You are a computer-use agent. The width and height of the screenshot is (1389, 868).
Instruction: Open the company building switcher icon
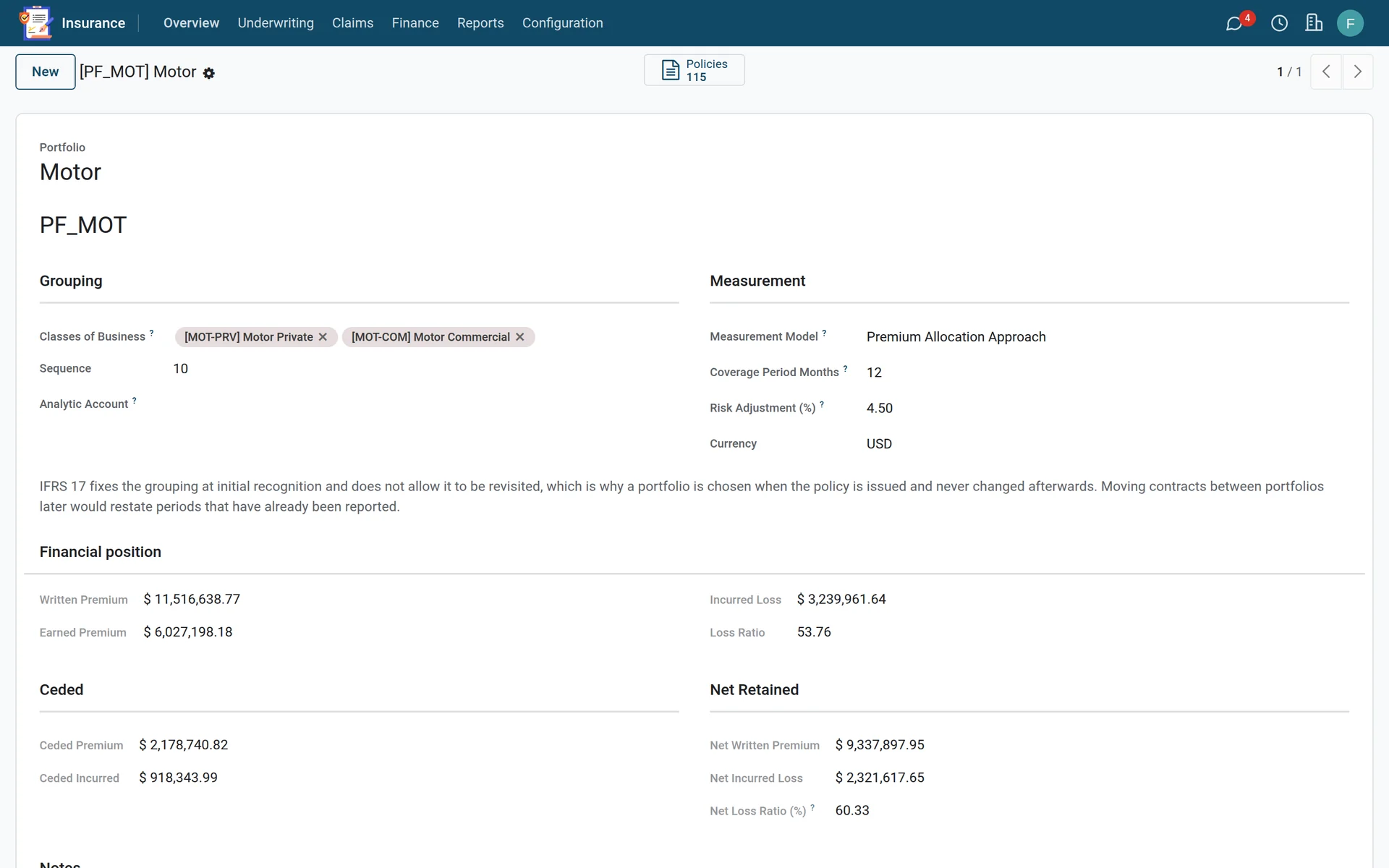click(x=1314, y=23)
